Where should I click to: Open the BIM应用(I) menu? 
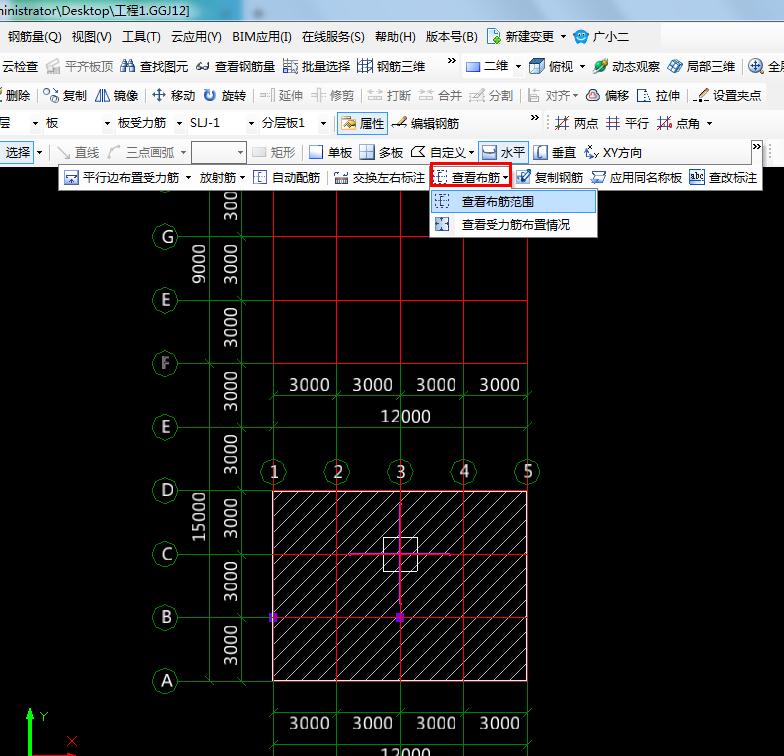[x=262, y=36]
